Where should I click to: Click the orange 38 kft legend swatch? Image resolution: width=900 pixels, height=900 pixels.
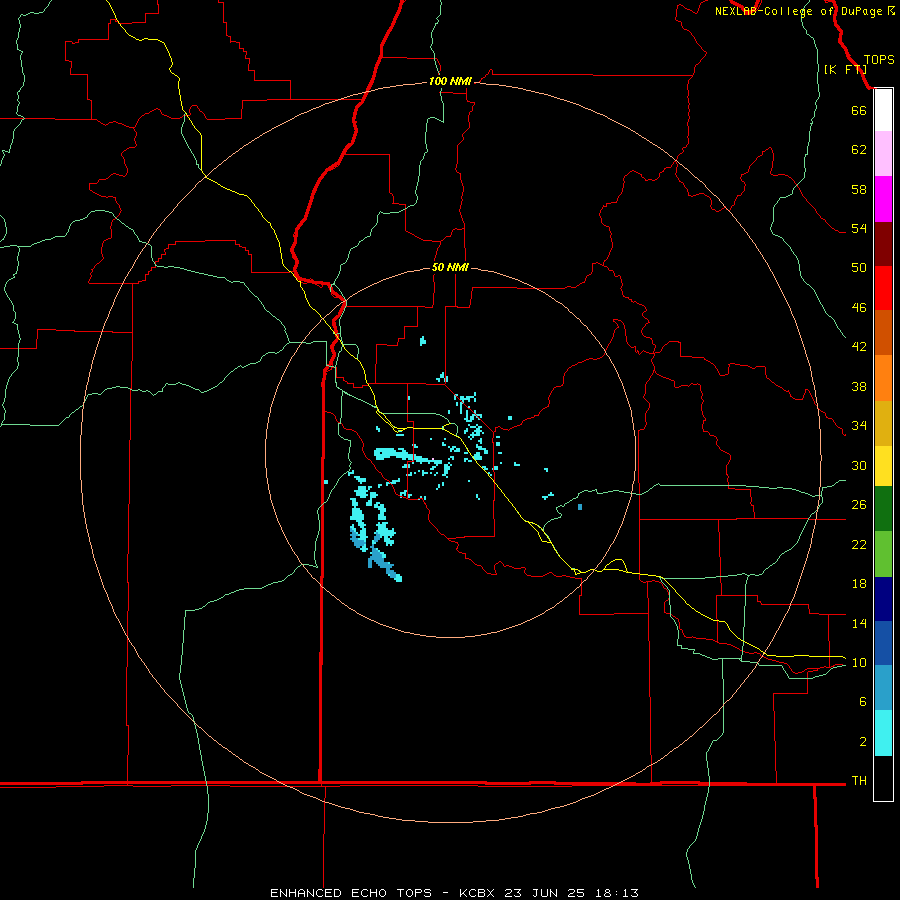(883, 378)
